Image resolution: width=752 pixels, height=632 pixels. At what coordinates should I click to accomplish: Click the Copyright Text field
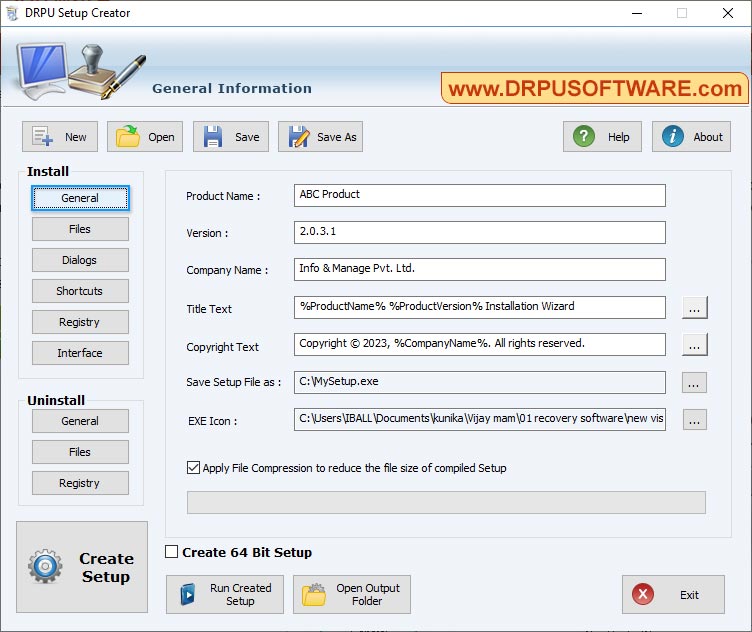[480, 345]
